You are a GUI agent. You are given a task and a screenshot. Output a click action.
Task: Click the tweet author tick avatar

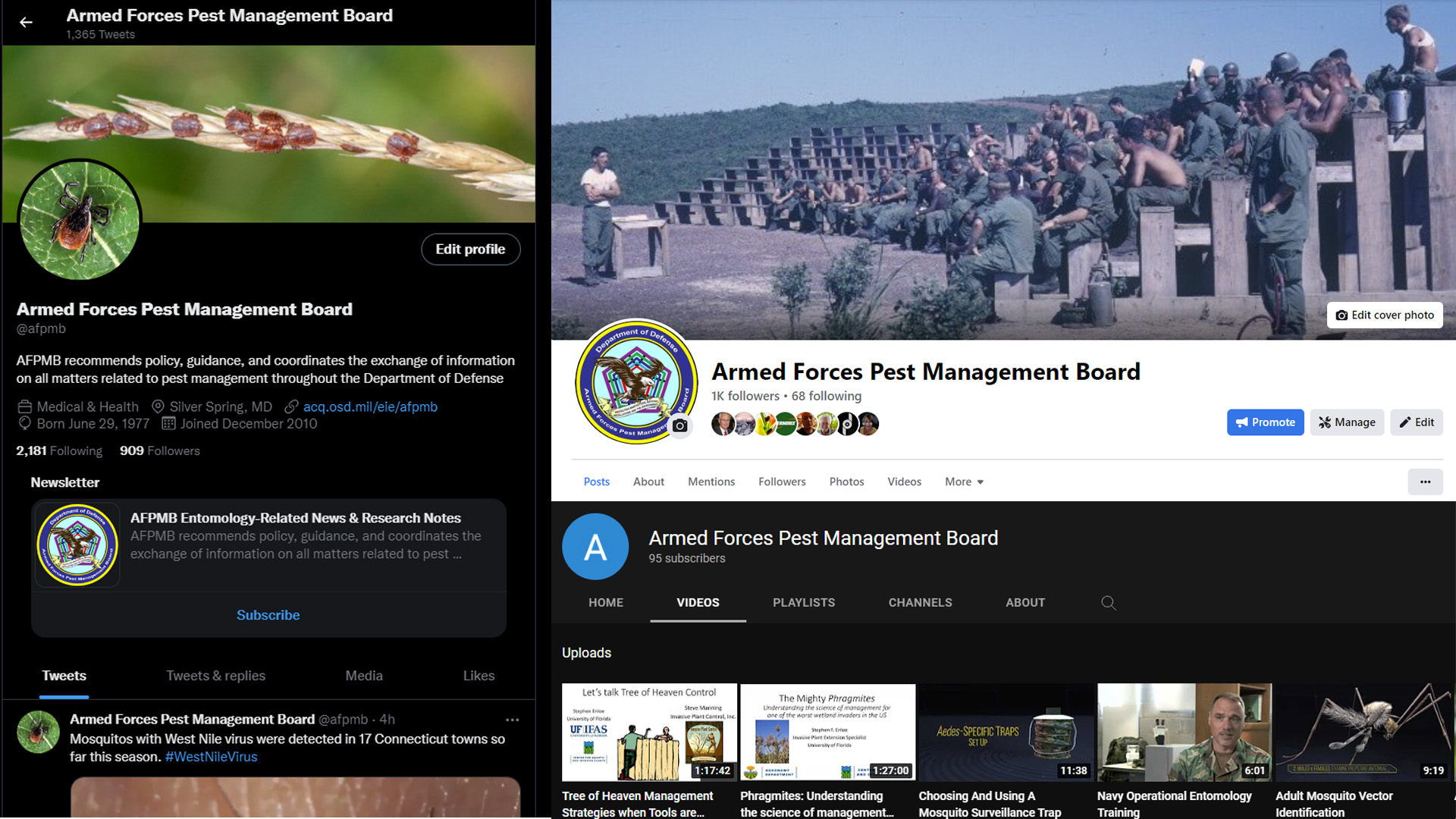(38, 732)
